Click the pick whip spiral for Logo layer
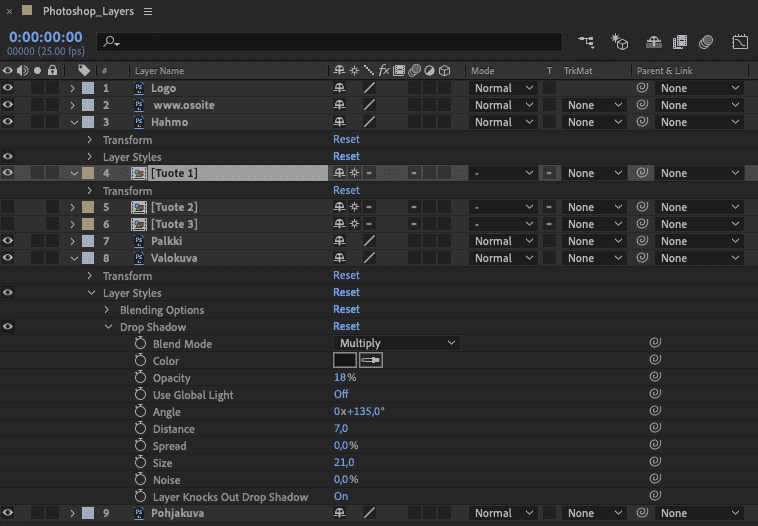 pos(642,88)
